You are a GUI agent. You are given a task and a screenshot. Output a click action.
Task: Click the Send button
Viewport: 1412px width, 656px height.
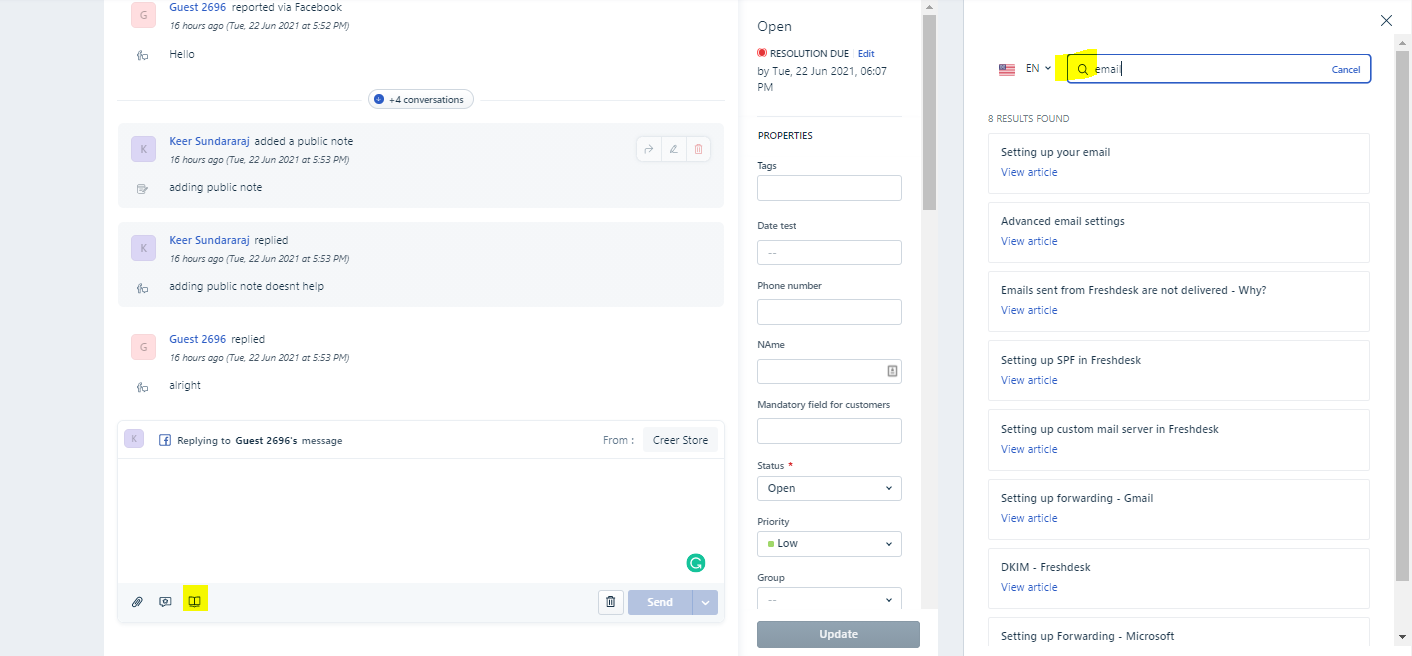[660, 602]
